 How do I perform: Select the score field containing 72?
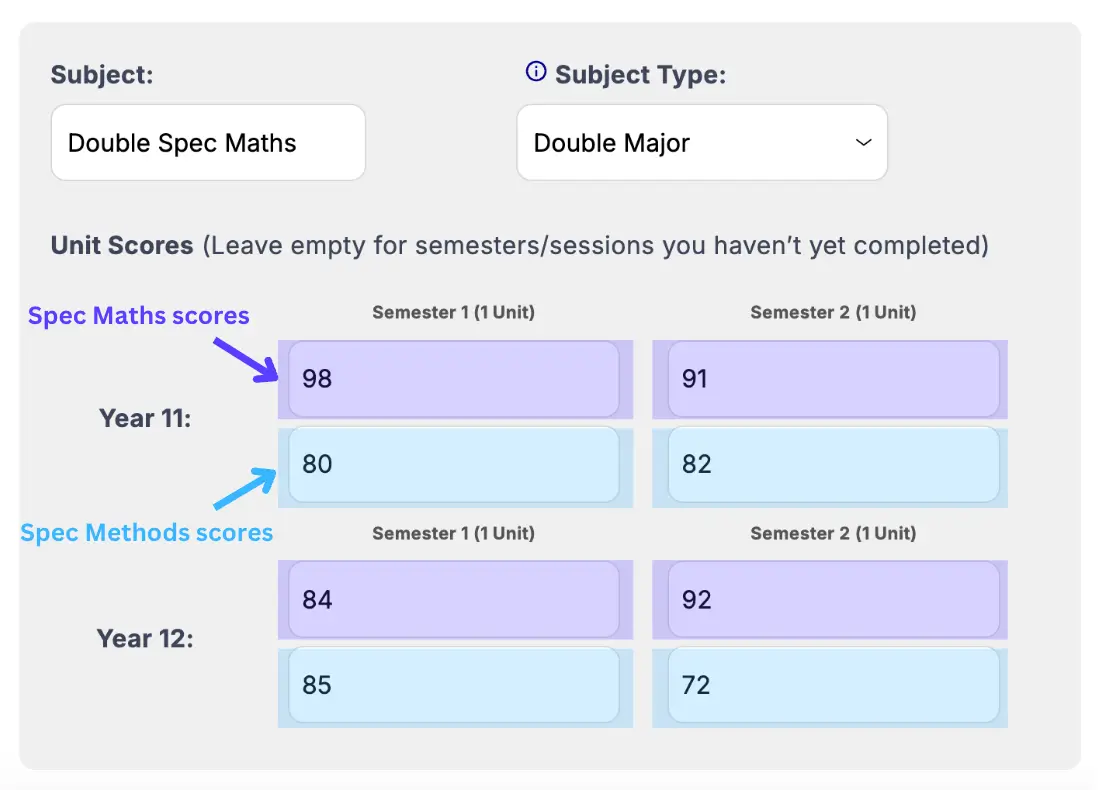(x=829, y=686)
